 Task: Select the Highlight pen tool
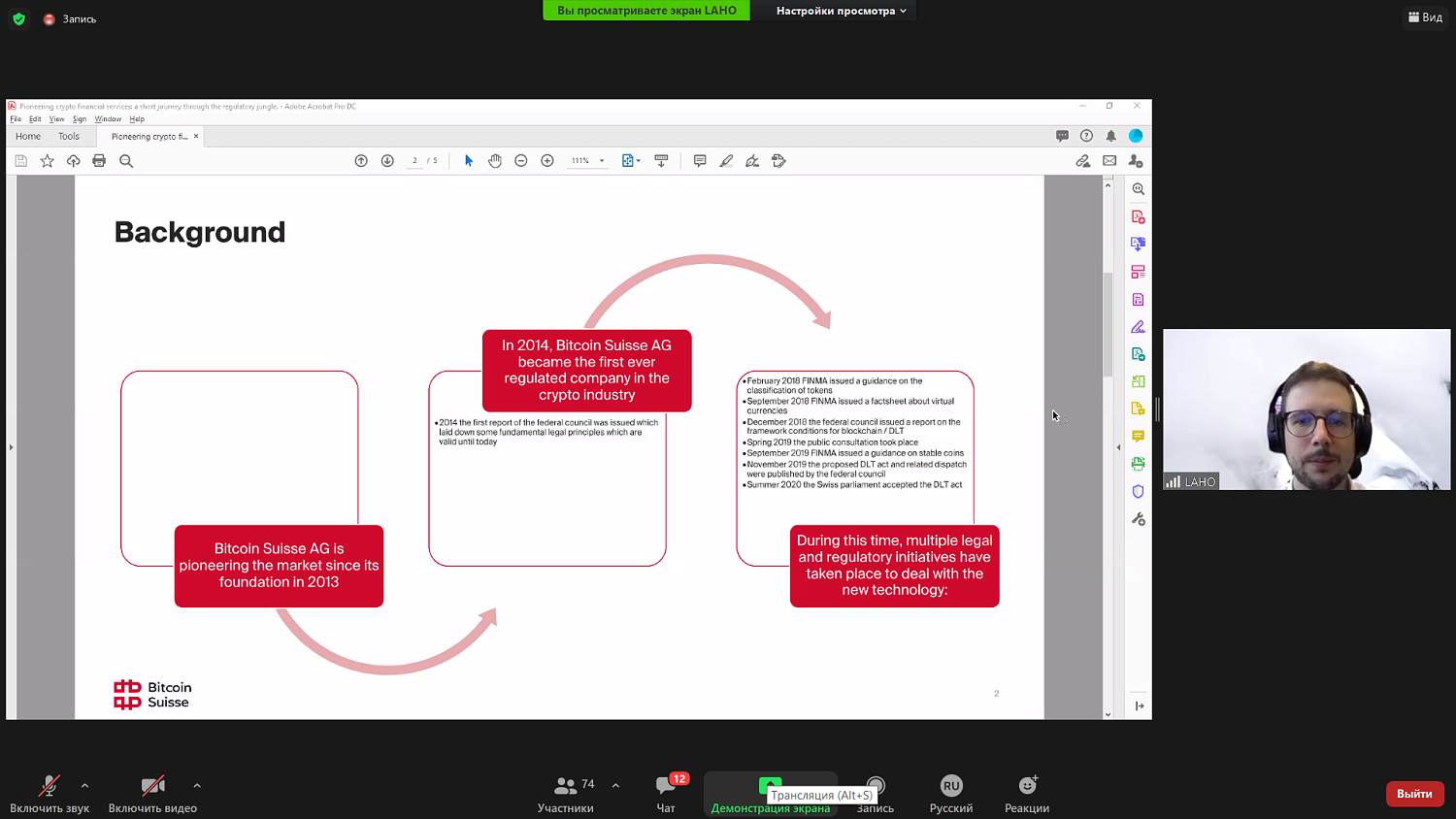point(726,161)
